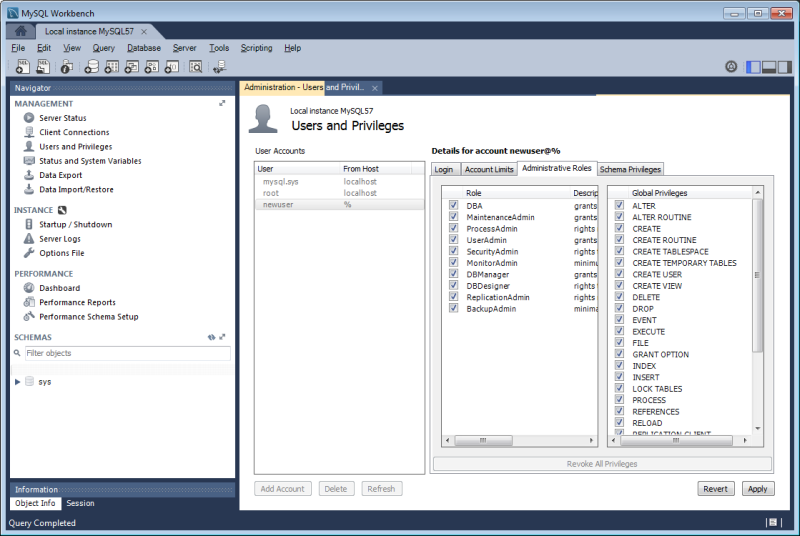Expand the Schemas section to full view
The height and width of the screenshot is (536, 800).
click(222, 337)
